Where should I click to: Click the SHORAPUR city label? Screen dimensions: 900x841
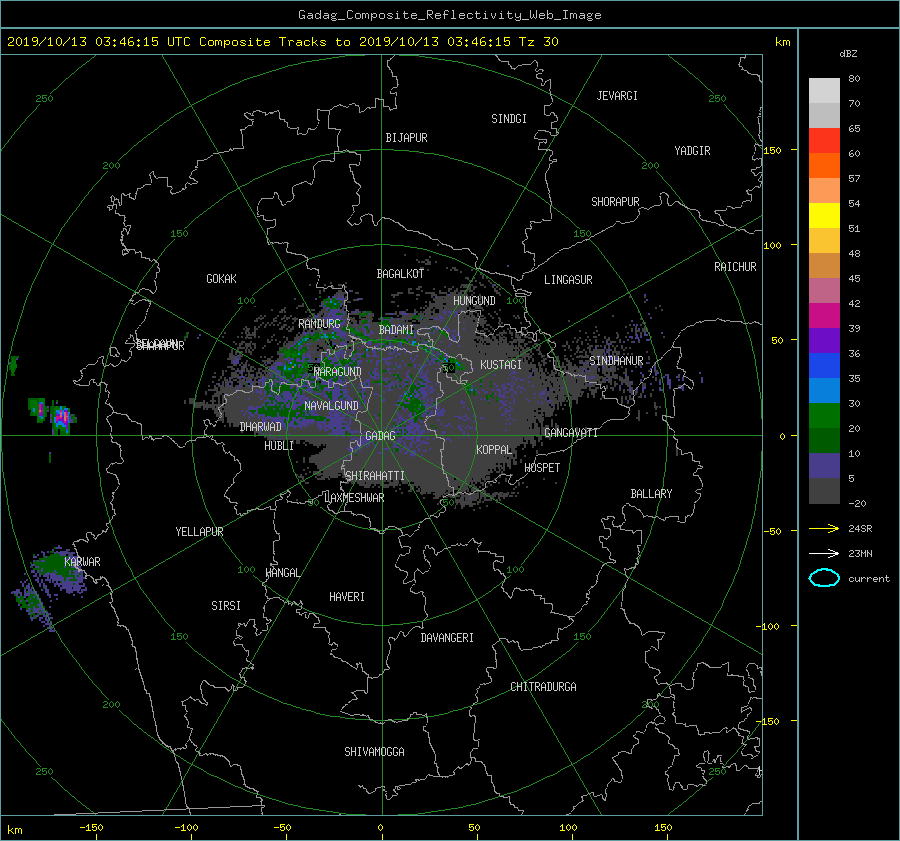click(x=615, y=202)
